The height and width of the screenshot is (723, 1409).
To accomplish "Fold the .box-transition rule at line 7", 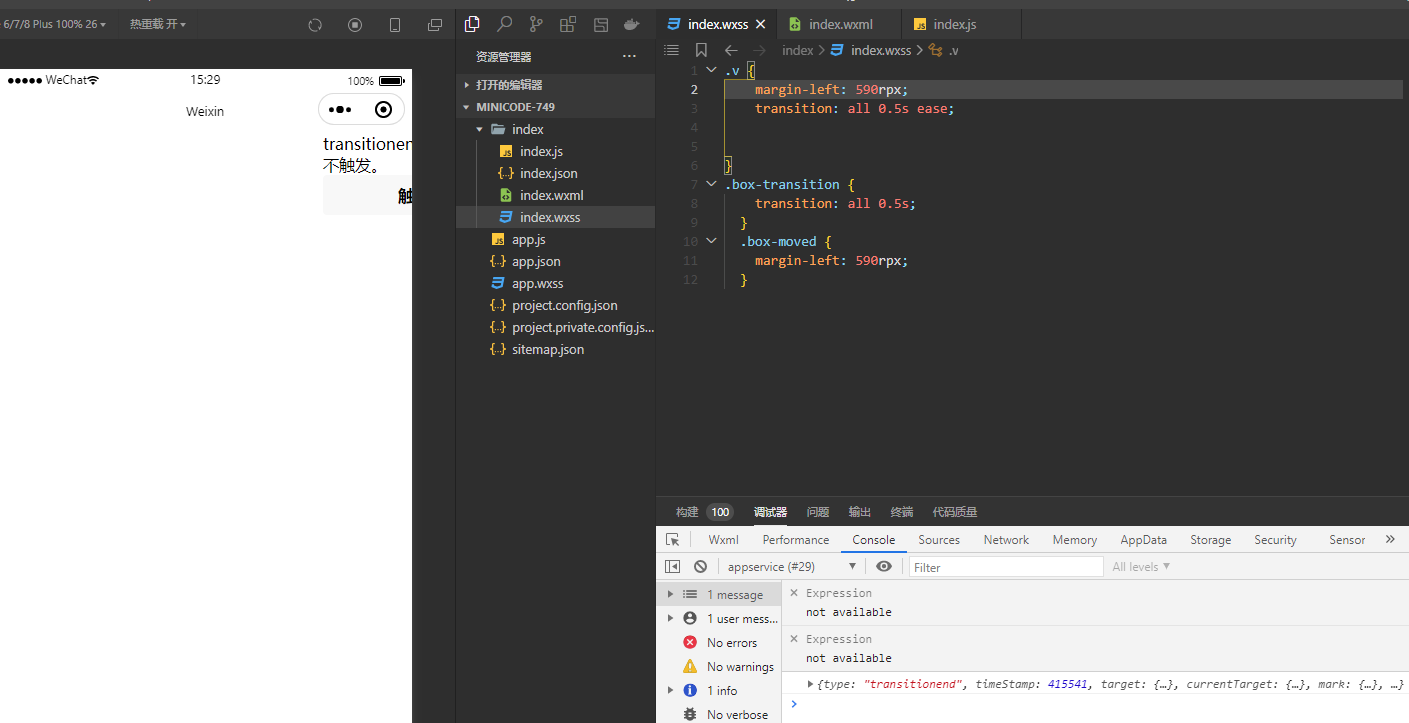I will tap(711, 184).
